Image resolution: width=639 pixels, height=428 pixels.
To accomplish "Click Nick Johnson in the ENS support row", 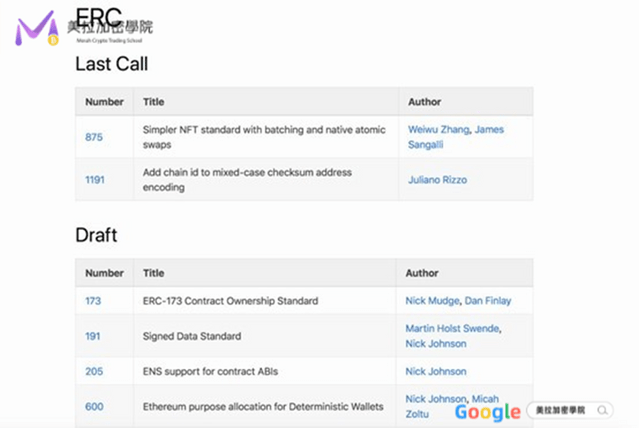I will click(435, 371).
